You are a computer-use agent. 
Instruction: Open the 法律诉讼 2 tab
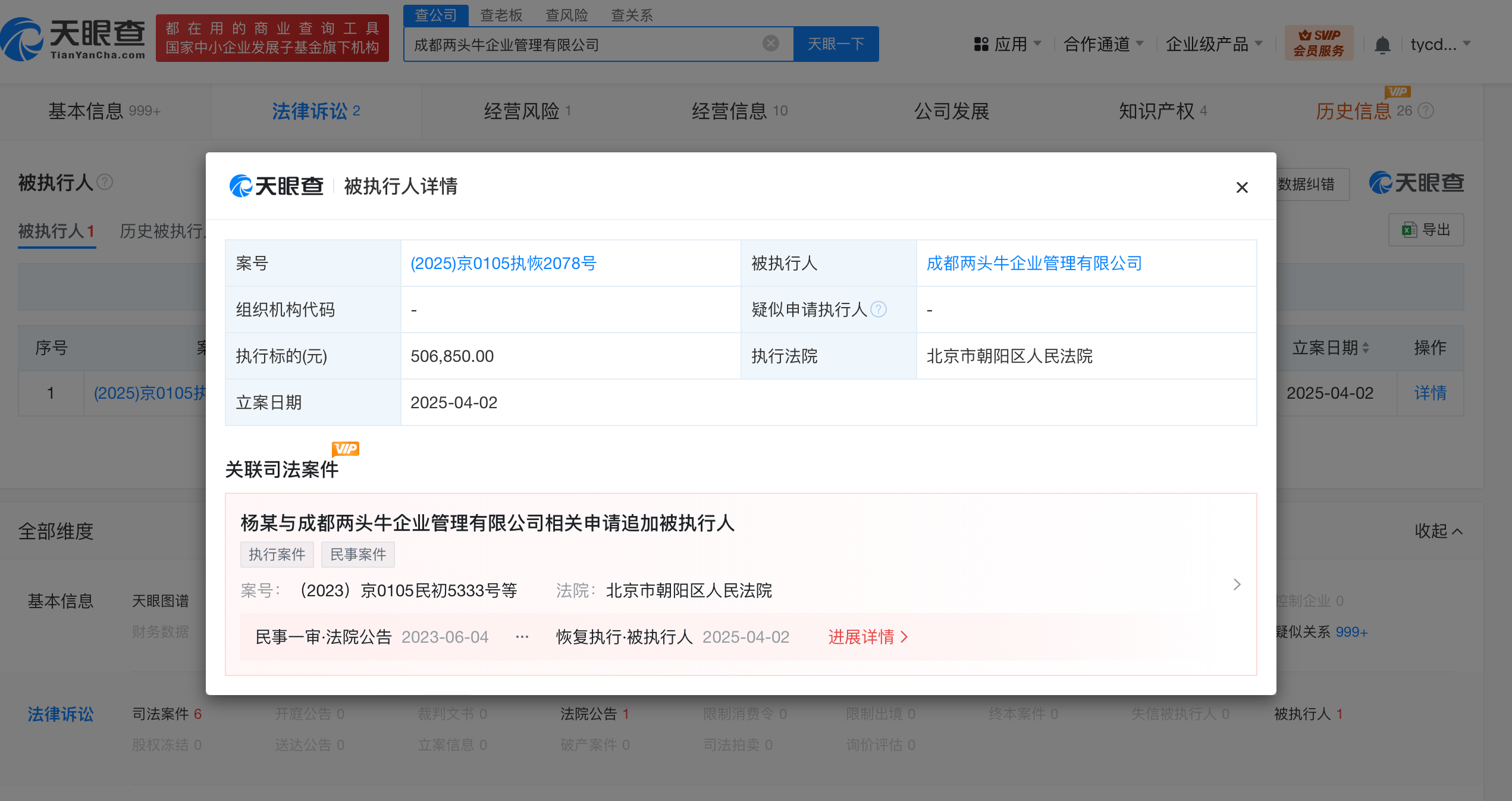pos(316,111)
